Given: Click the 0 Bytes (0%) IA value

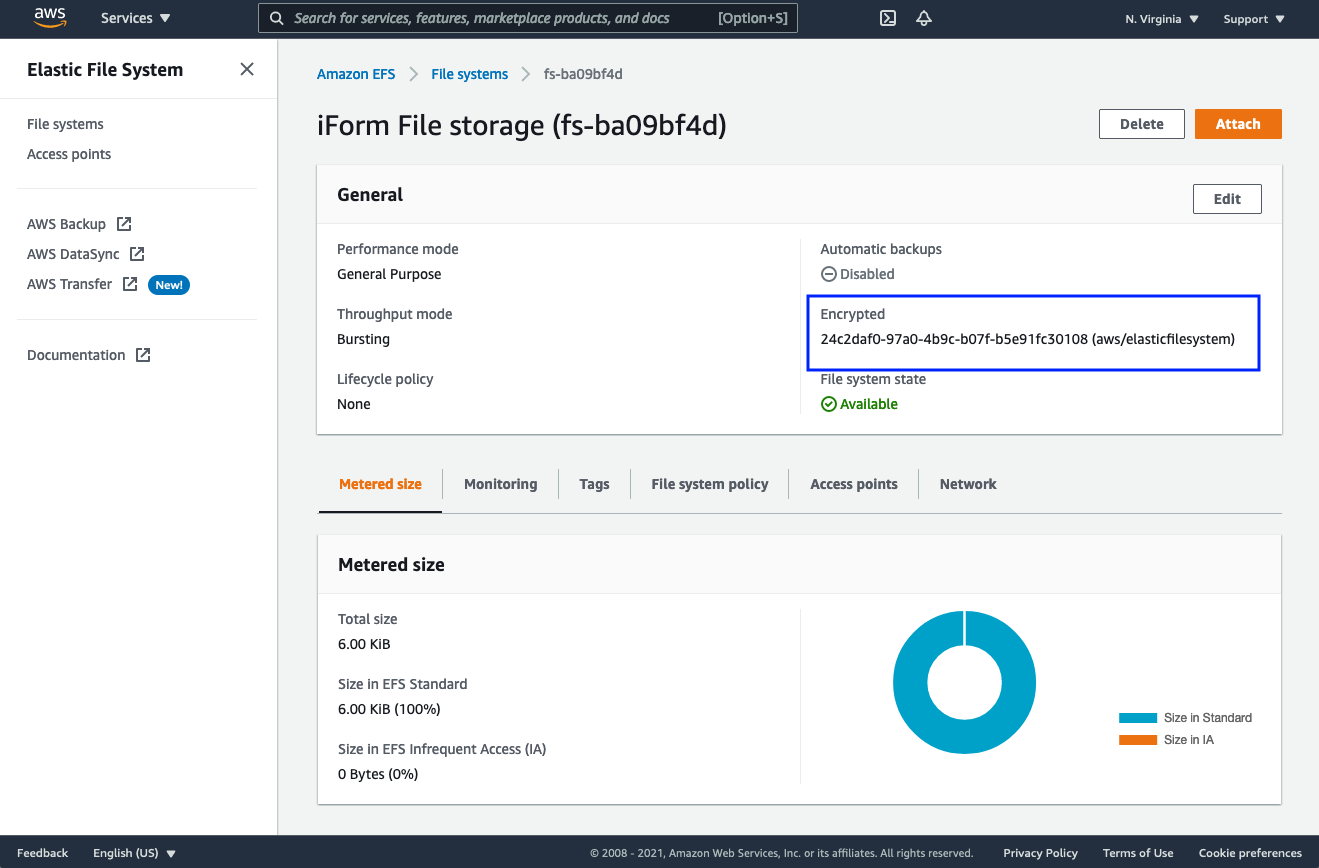Looking at the screenshot, I should click(x=378, y=774).
